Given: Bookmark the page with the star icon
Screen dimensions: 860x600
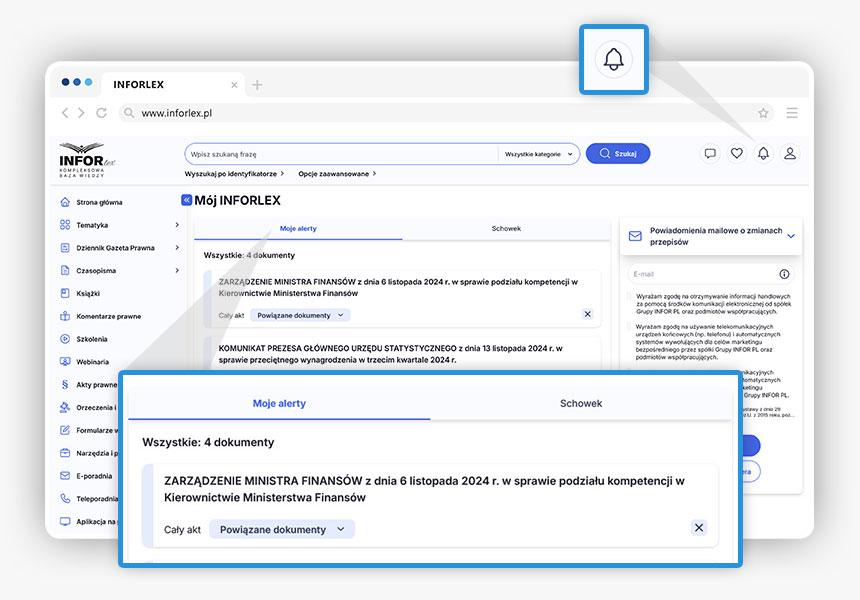Looking at the screenshot, I should (763, 113).
